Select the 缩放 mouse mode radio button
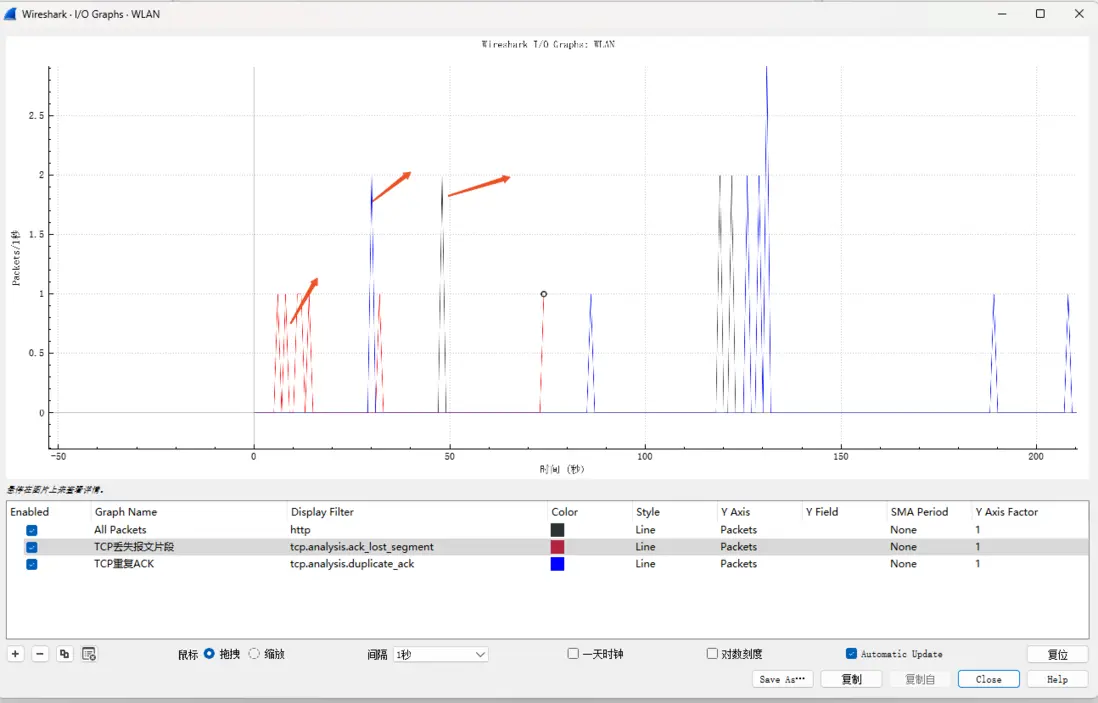Screen dimensions: 1098x703 254,654
